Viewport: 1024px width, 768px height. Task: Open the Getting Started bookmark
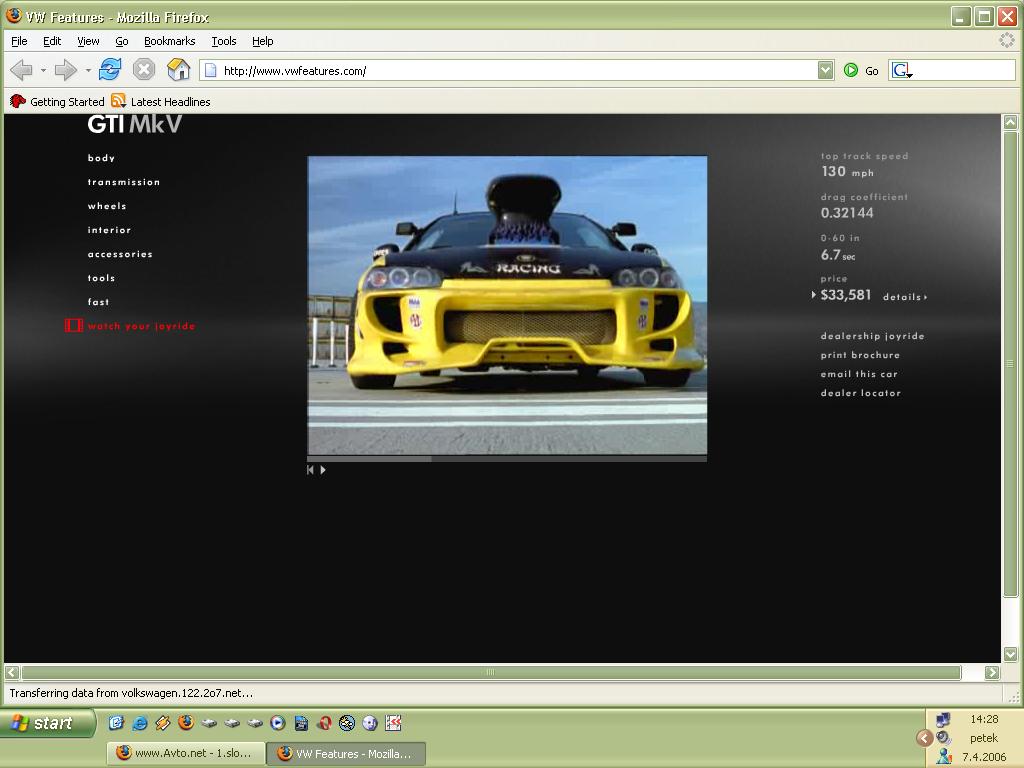[x=57, y=101]
